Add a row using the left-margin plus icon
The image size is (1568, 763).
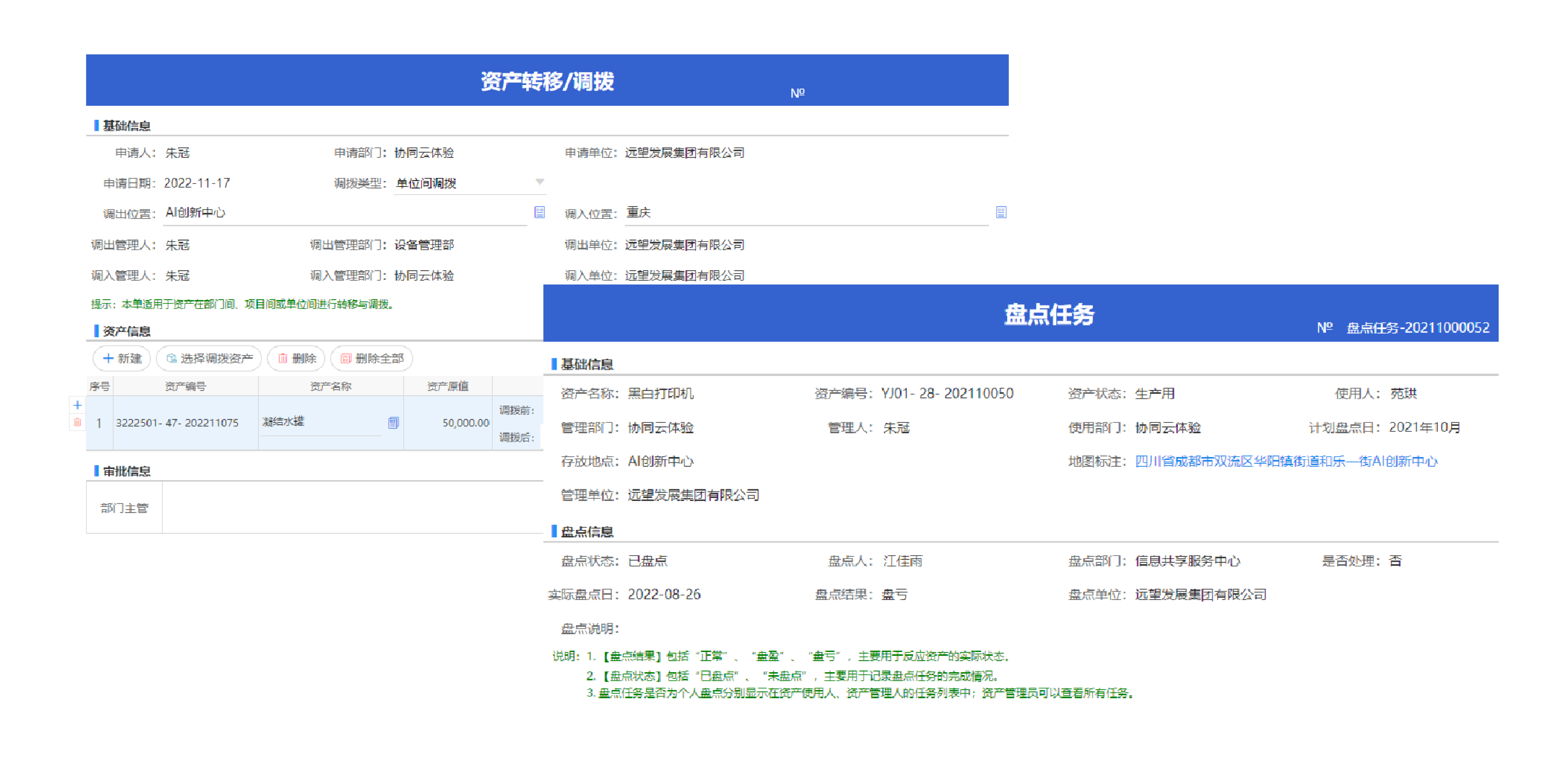tap(78, 406)
